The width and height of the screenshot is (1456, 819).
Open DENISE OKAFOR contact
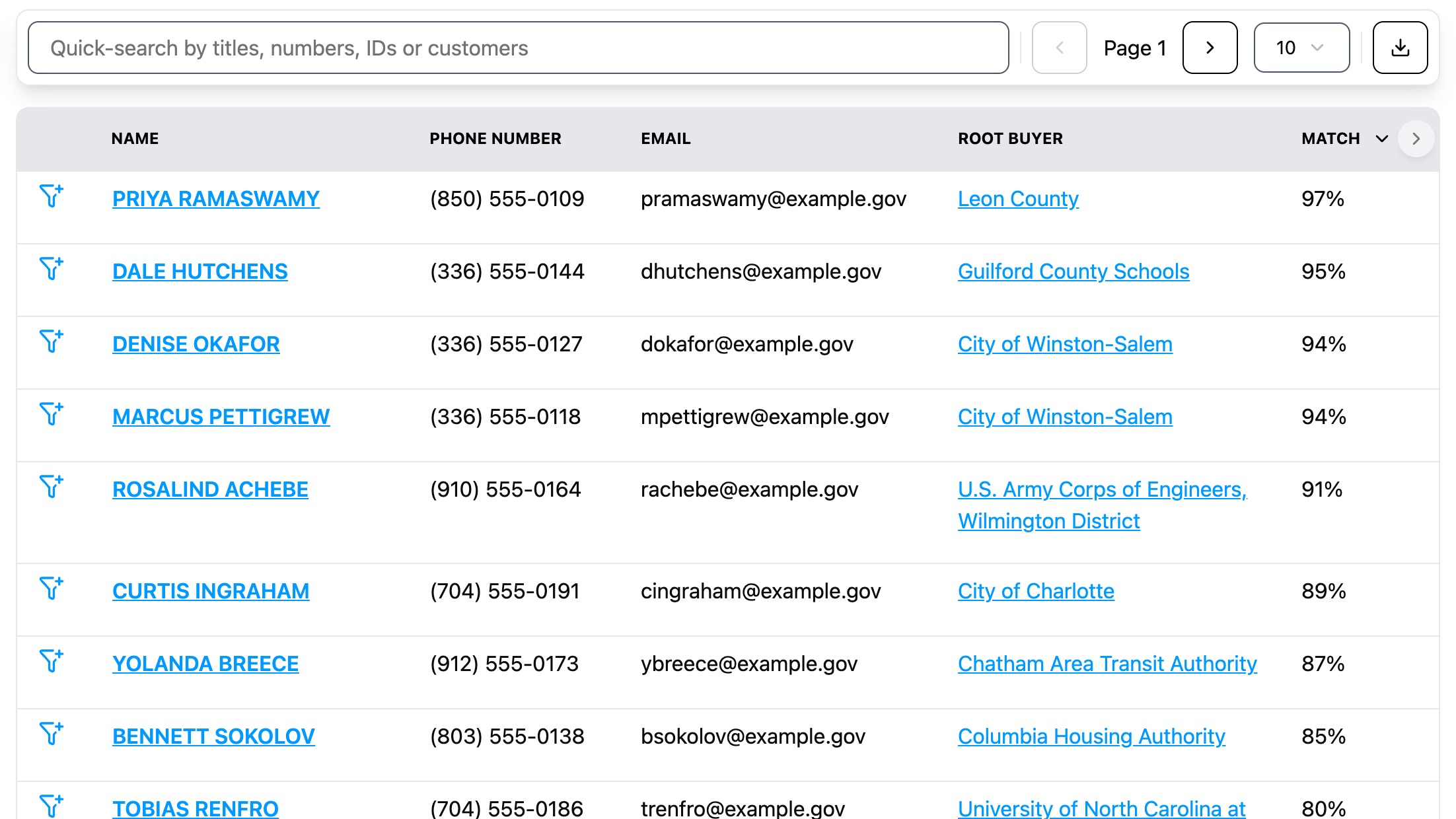coord(196,344)
